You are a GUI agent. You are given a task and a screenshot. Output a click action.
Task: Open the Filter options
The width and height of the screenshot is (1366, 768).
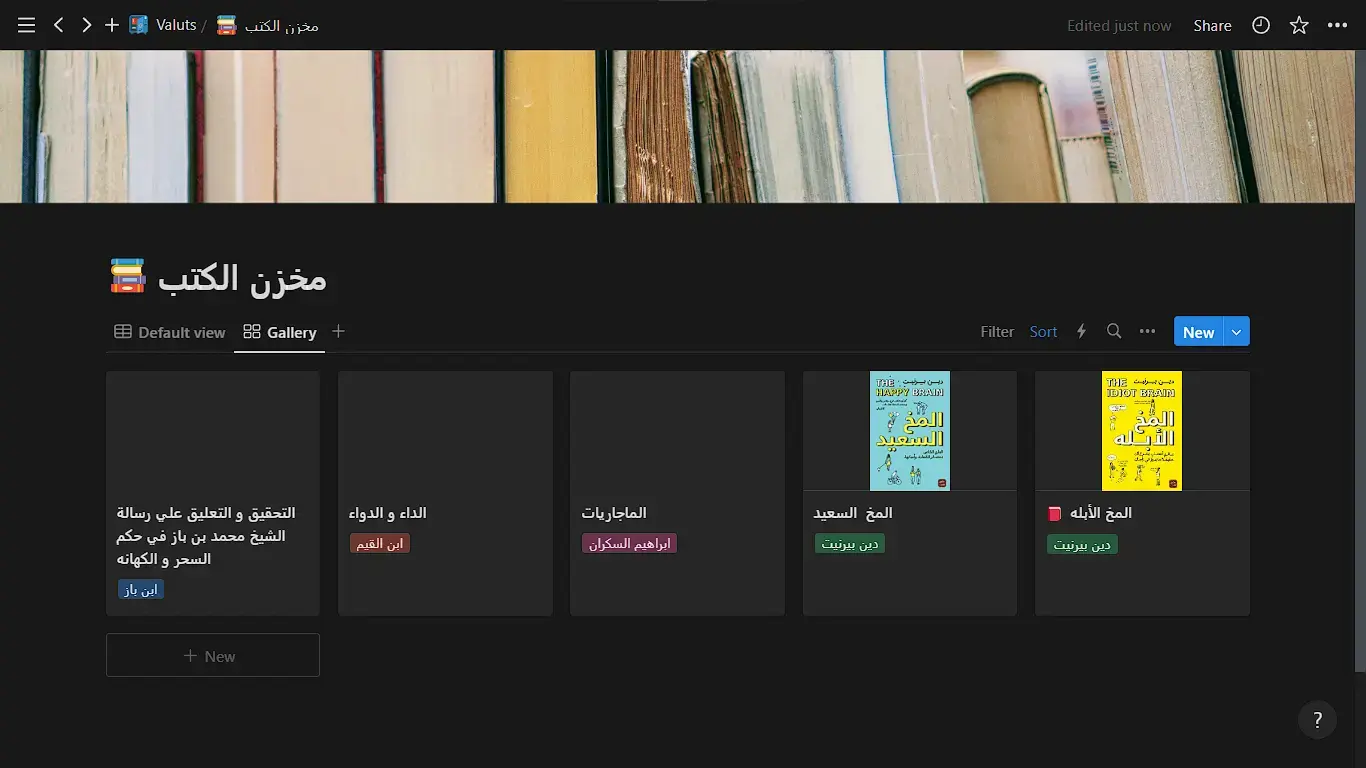click(996, 331)
